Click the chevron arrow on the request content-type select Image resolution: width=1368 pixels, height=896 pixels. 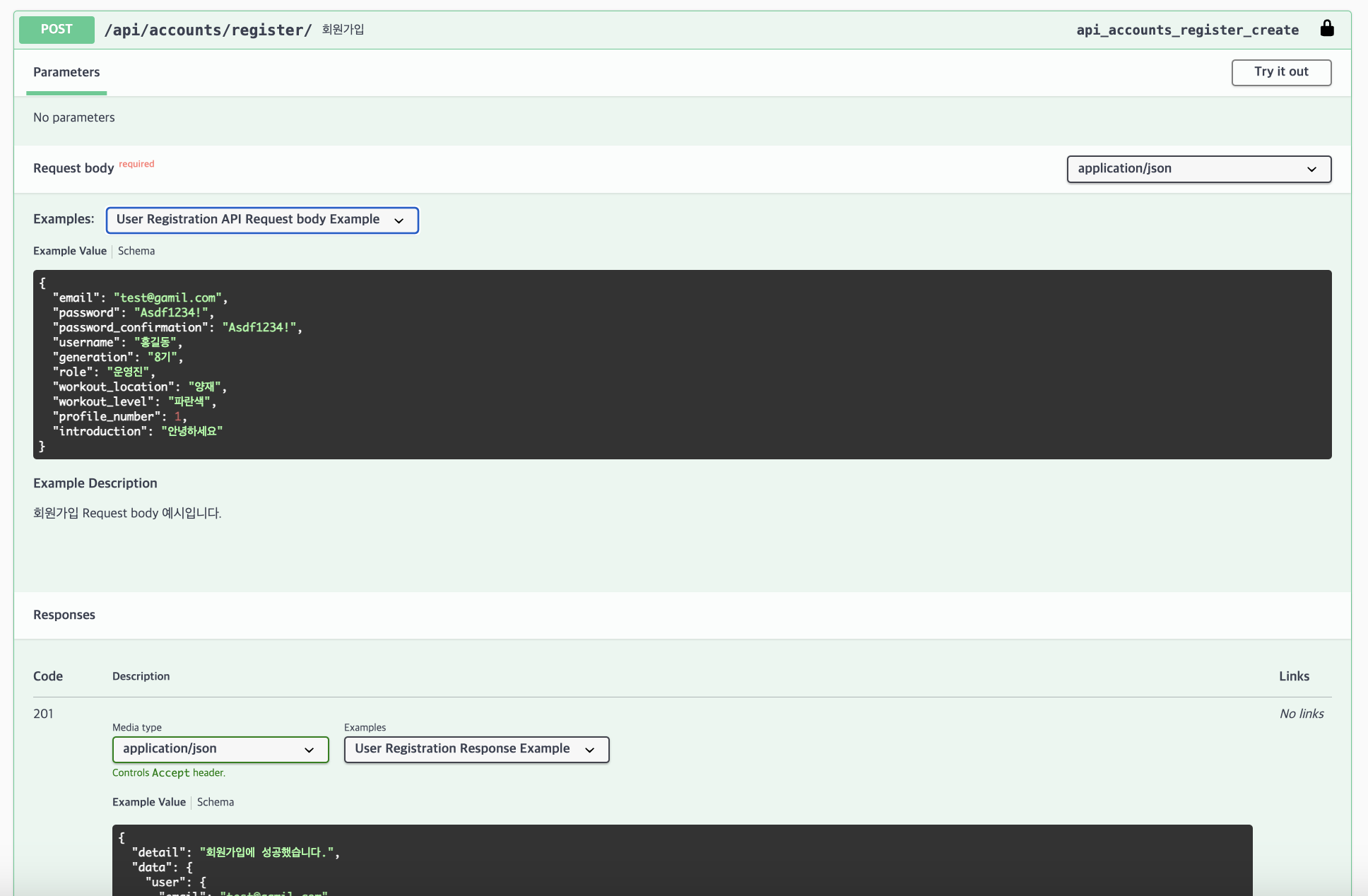coord(1311,169)
